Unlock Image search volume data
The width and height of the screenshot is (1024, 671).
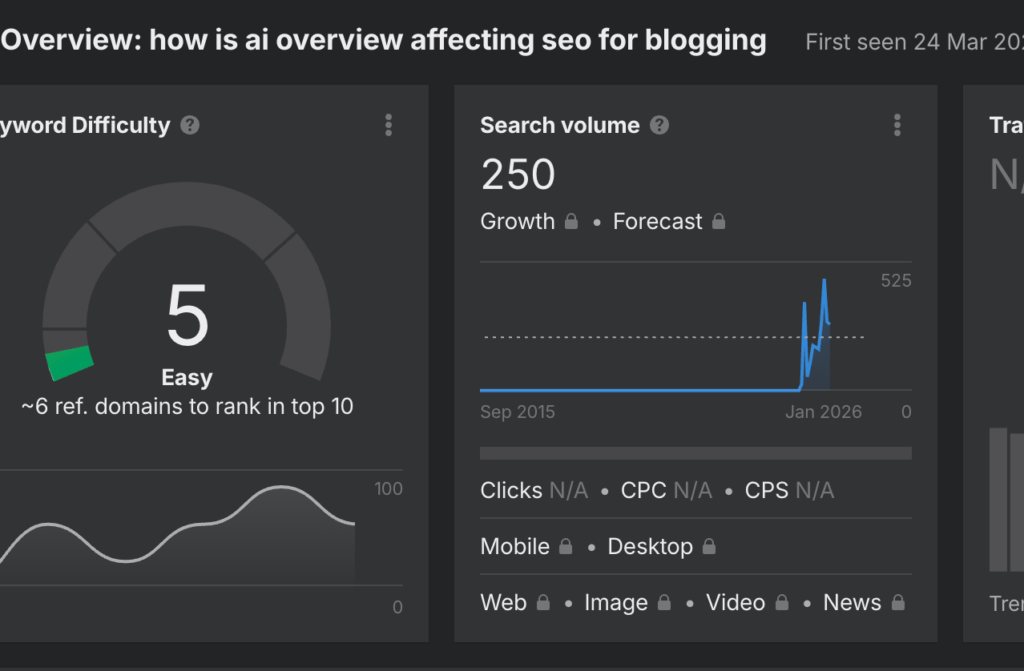[663, 603]
